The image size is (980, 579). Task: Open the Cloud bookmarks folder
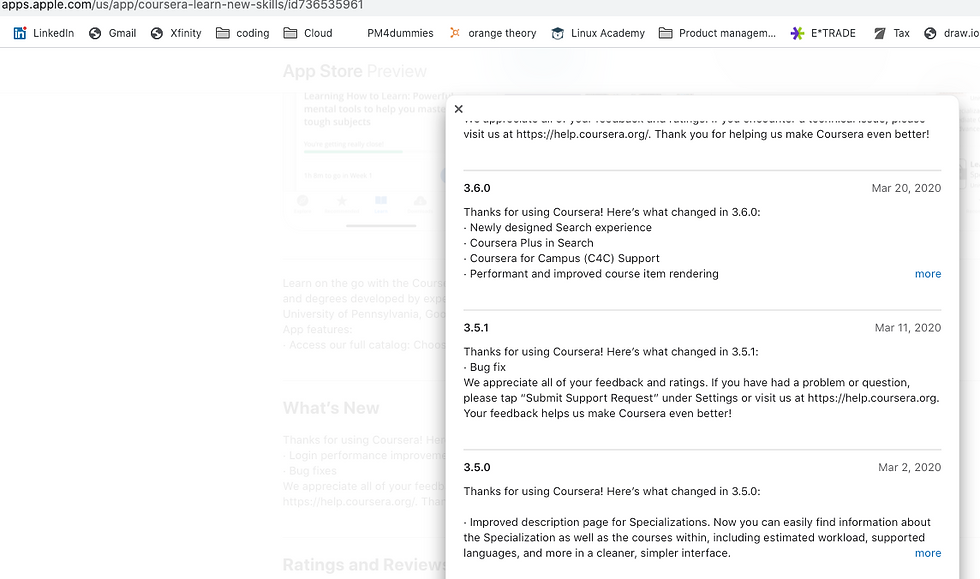pos(308,33)
